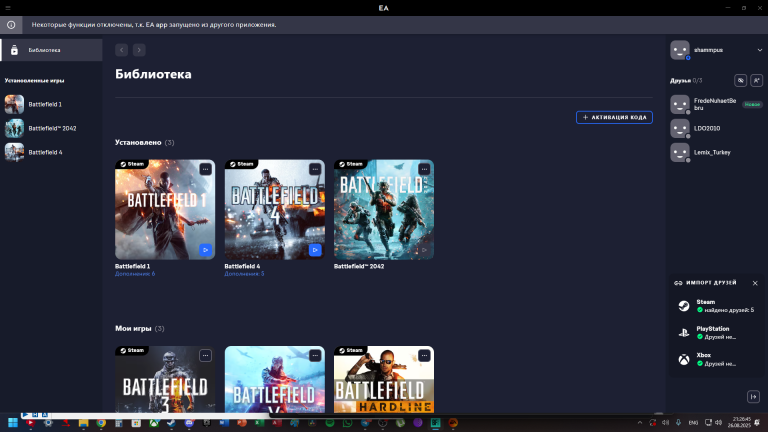Open the hamburger menu in title bar

pos(8,8)
